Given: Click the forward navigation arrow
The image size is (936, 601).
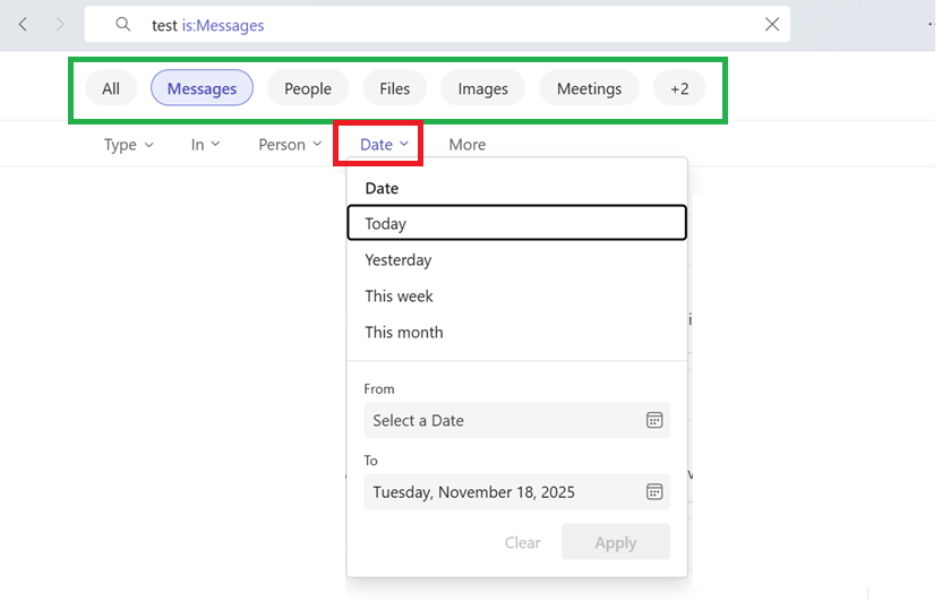Looking at the screenshot, I should [x=60, y=24].
